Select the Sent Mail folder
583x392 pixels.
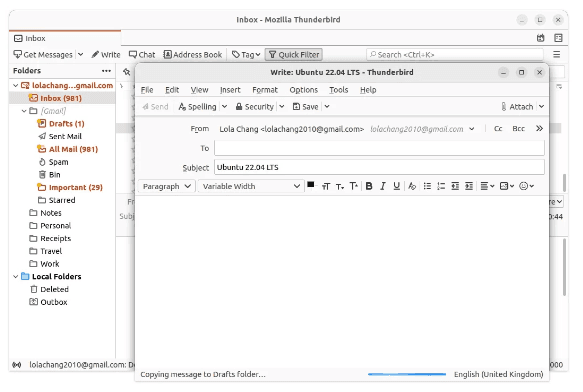tap(65, 136)
